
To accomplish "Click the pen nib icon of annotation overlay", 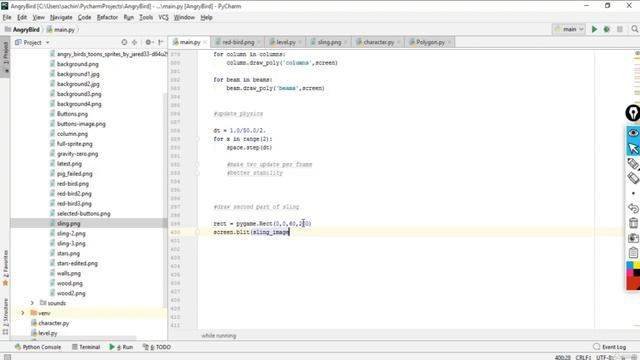I will tap(633, 113).
